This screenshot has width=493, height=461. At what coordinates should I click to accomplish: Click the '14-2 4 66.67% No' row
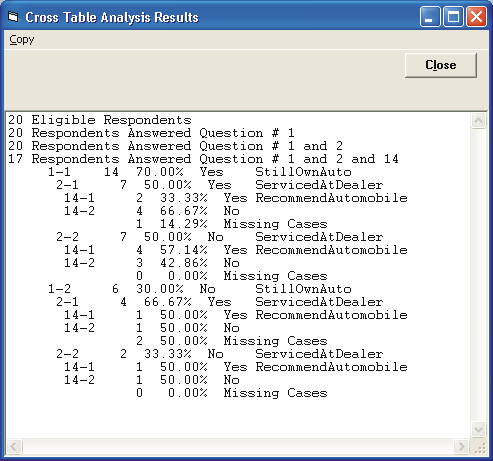pyautogui.click(x=152, y=211)
